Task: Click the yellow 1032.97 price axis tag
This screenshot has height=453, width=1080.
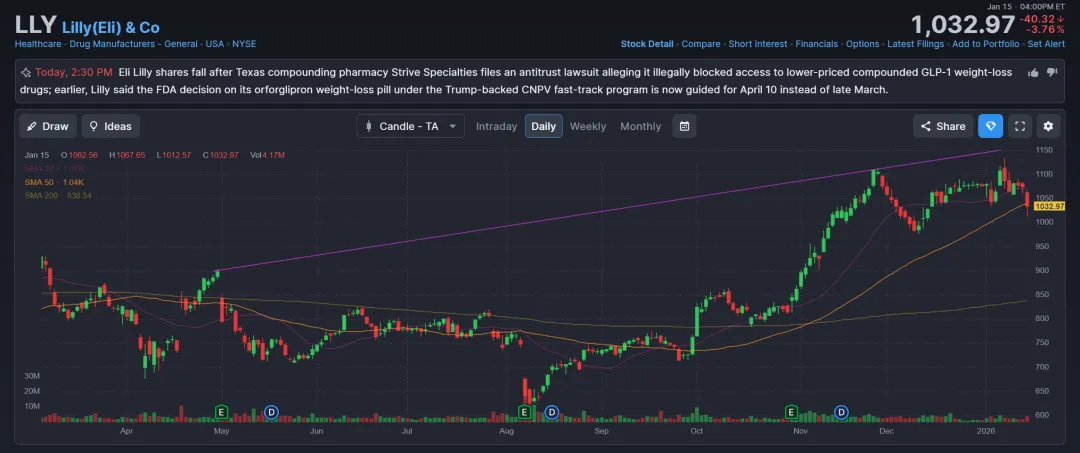Action: 1049,207
